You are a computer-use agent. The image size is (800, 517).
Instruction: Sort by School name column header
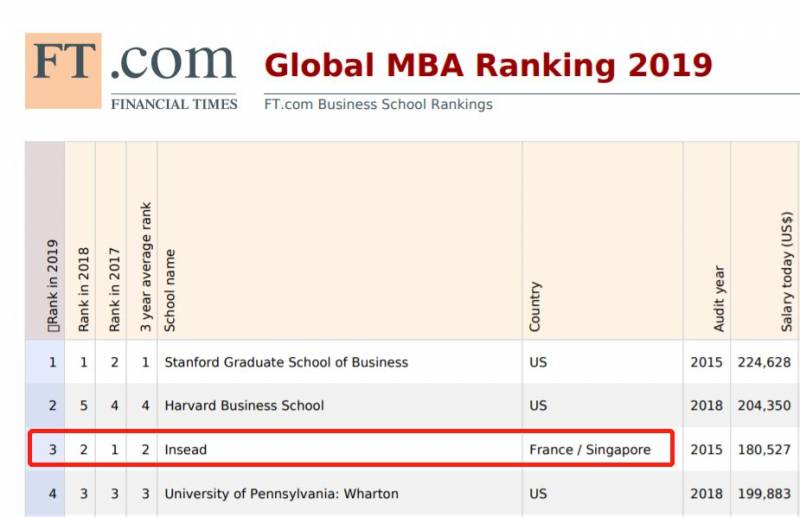(x=171, y=291)
